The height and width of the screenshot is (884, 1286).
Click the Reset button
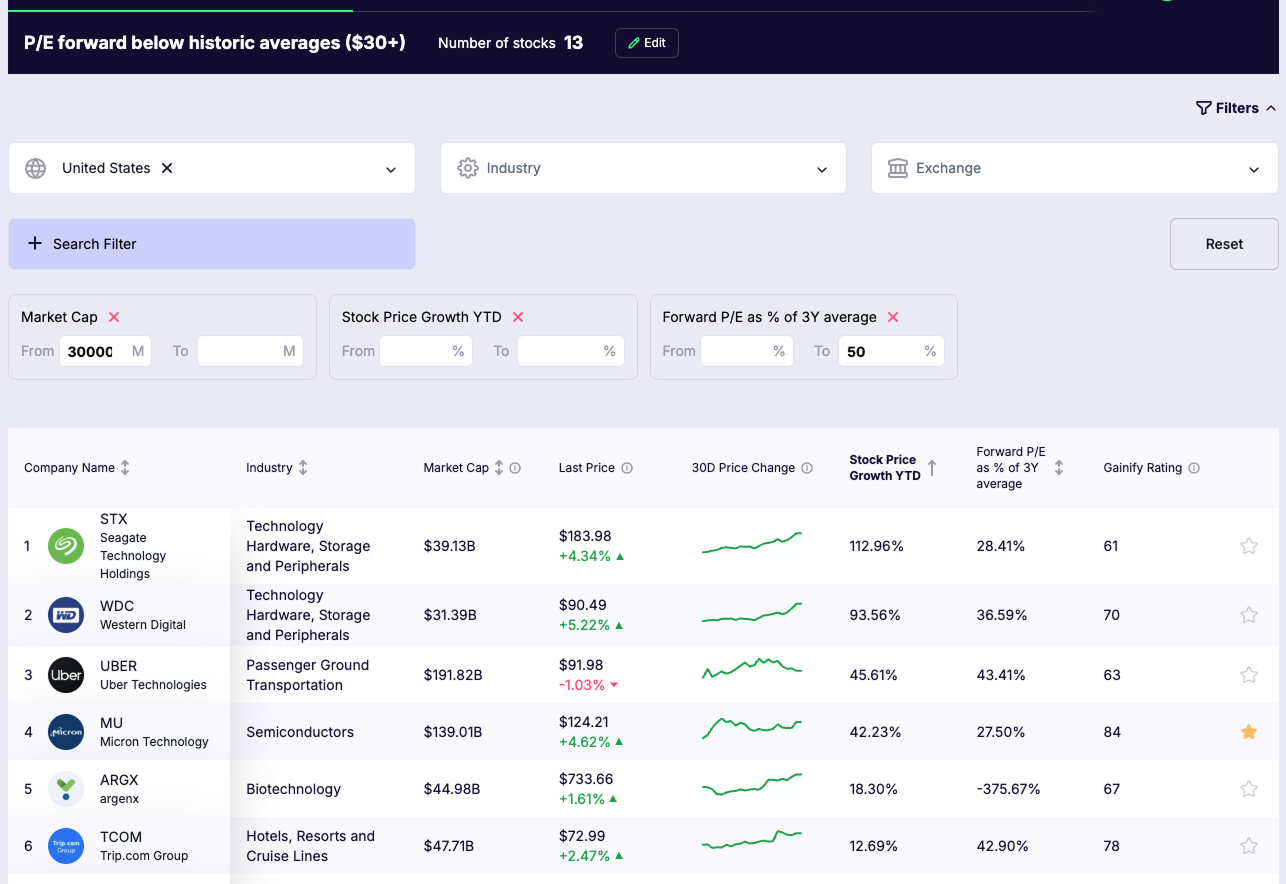1224,244
